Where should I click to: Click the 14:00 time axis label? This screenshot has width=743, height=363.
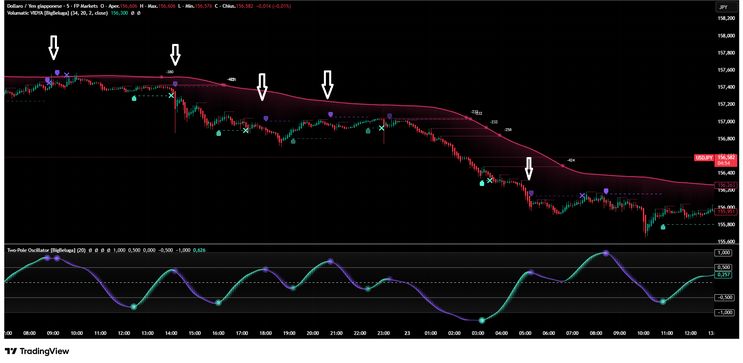(171, 333)
